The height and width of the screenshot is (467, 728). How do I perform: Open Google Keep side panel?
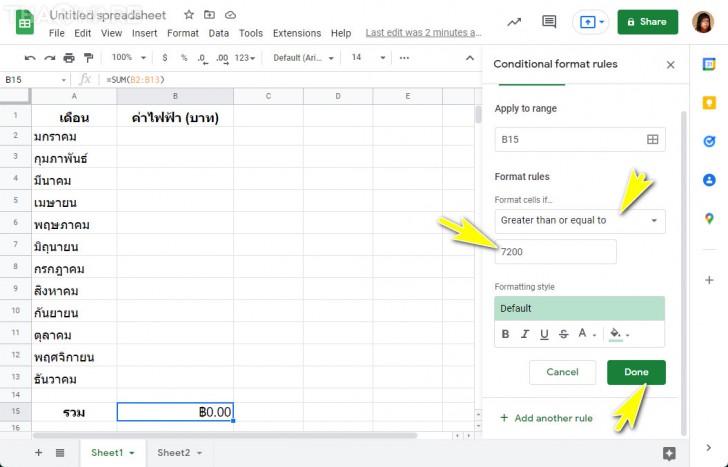709,103
